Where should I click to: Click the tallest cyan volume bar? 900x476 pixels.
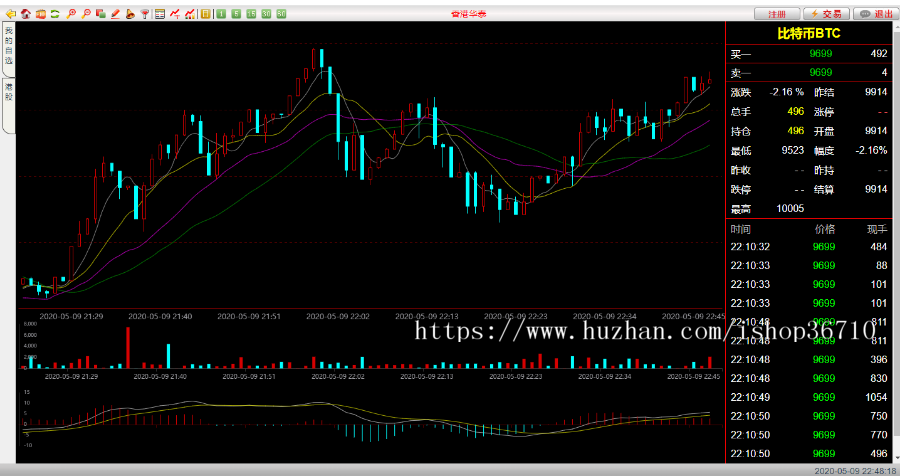(168, 356)
